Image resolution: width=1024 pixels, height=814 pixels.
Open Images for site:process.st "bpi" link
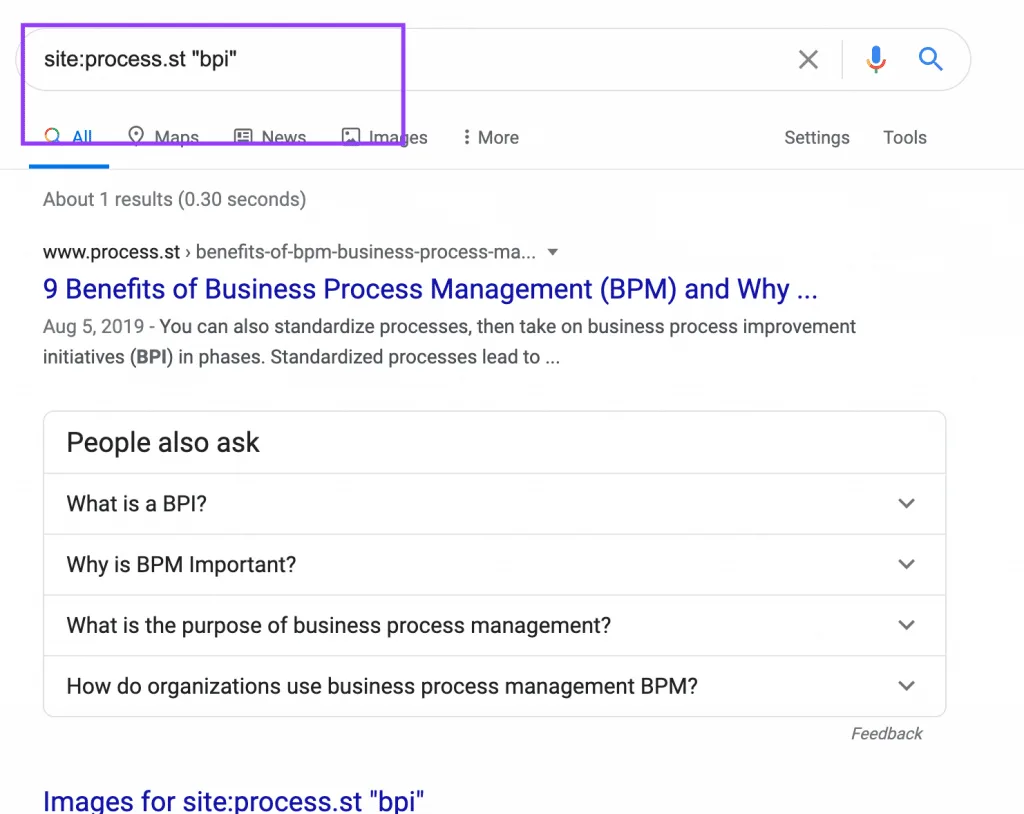tap(233, 802)
